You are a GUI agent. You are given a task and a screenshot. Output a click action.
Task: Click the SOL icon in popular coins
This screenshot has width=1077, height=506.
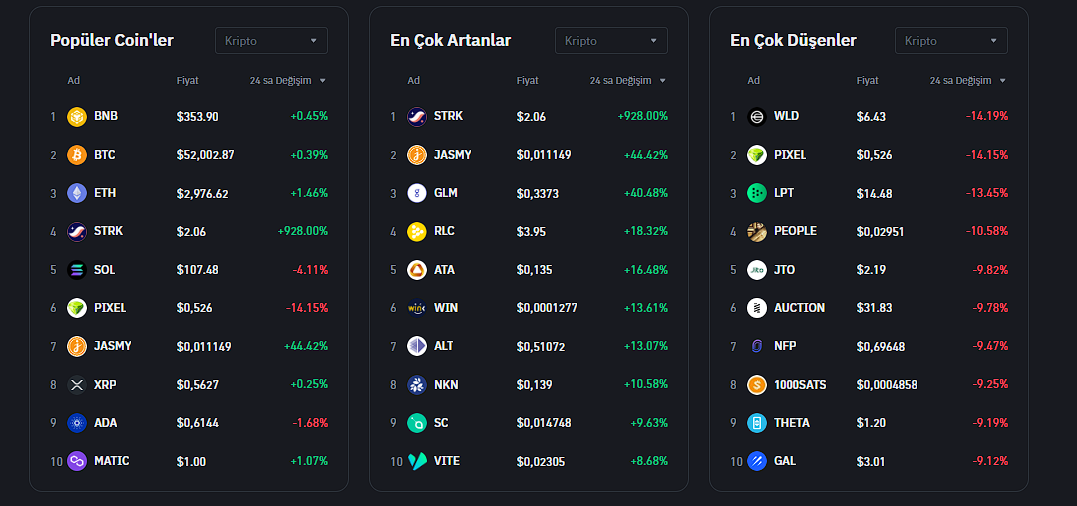77,270
